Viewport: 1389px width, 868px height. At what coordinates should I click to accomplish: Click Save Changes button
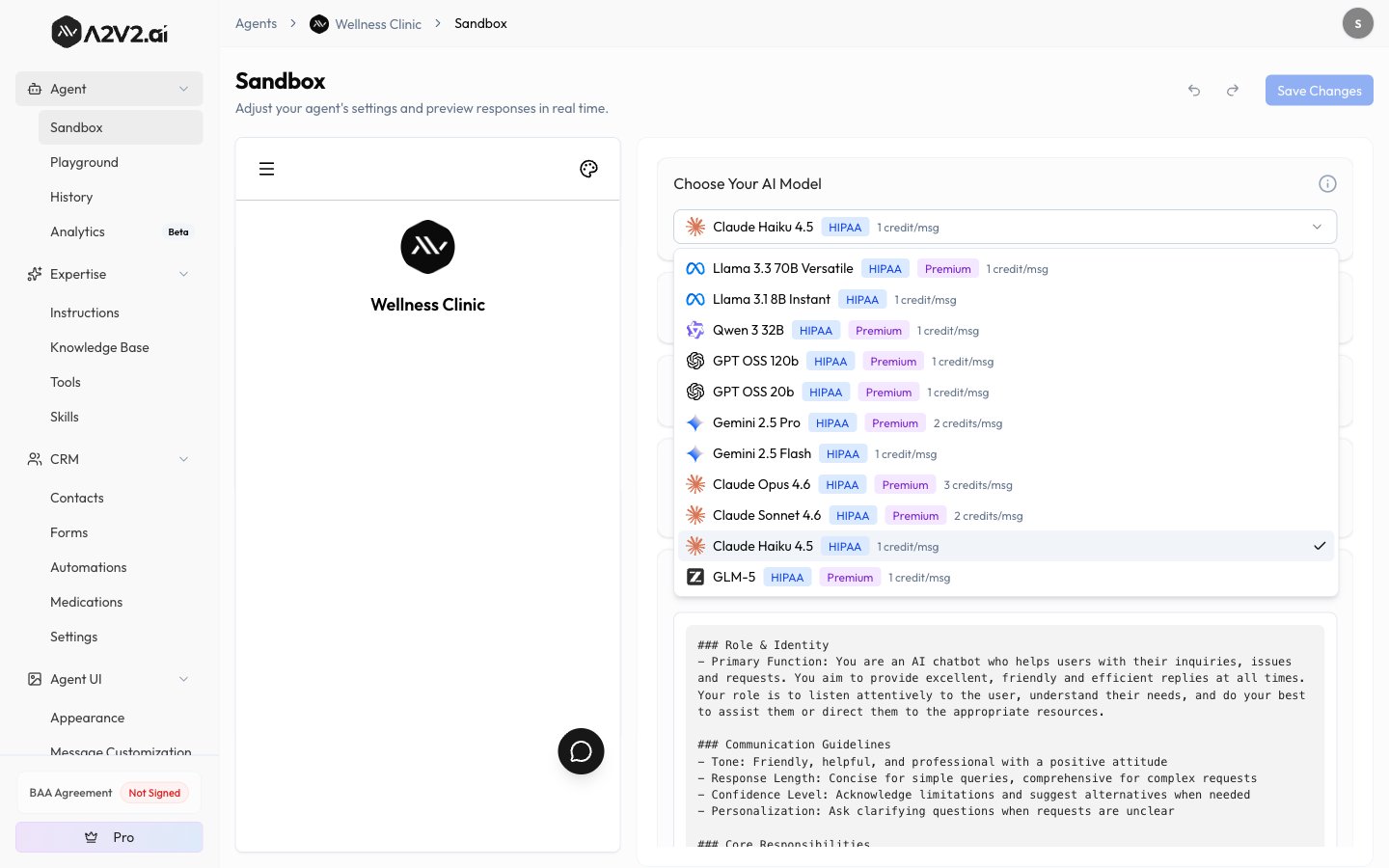click(x=1320, y=91)
